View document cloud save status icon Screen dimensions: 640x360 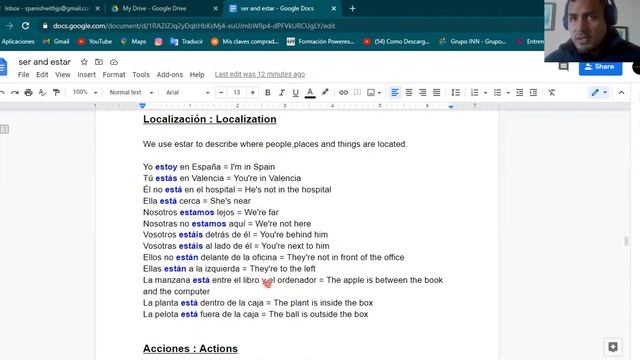[x=114, y=62]
